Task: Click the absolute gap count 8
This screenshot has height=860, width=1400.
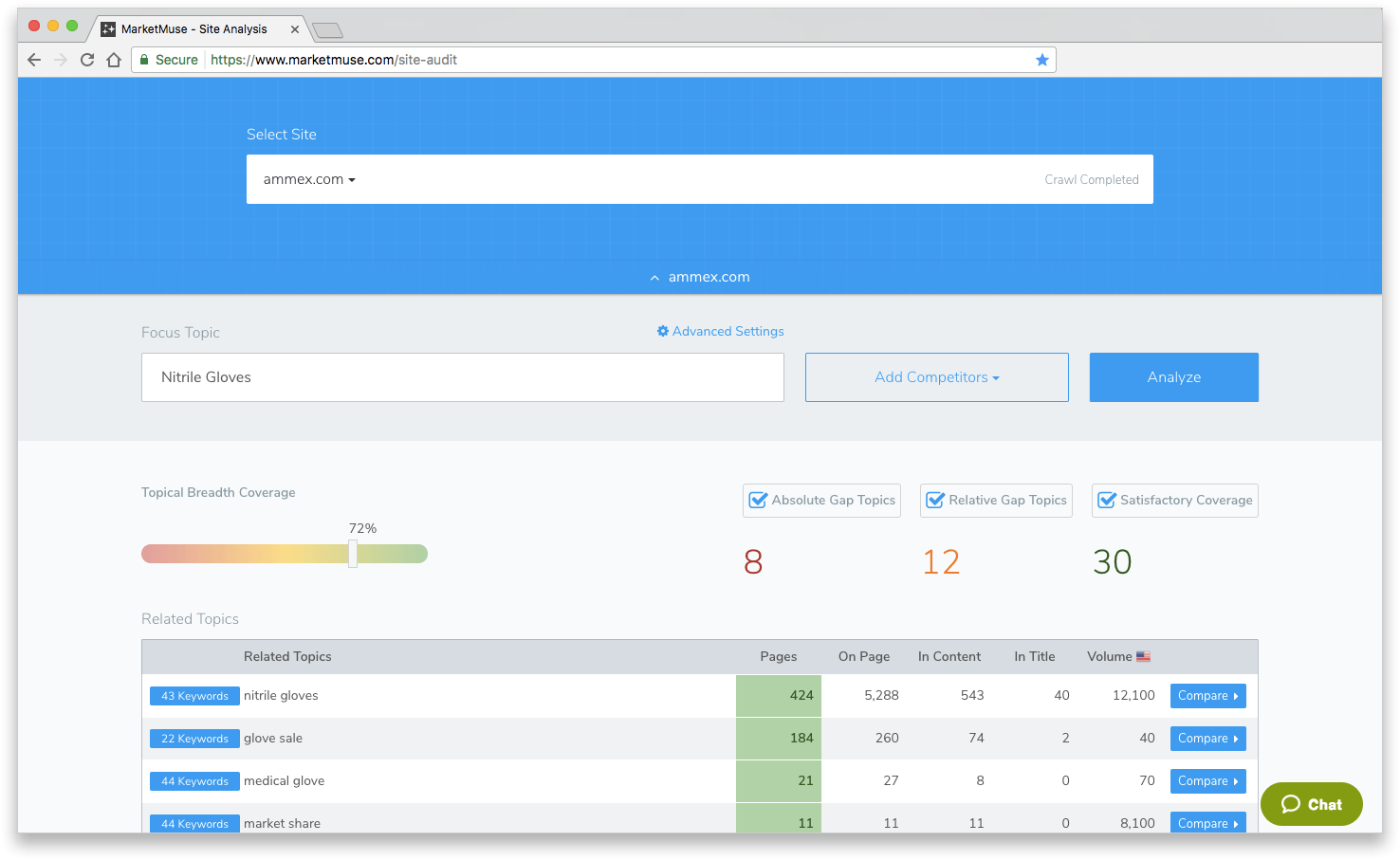Action: coord(753,562)
